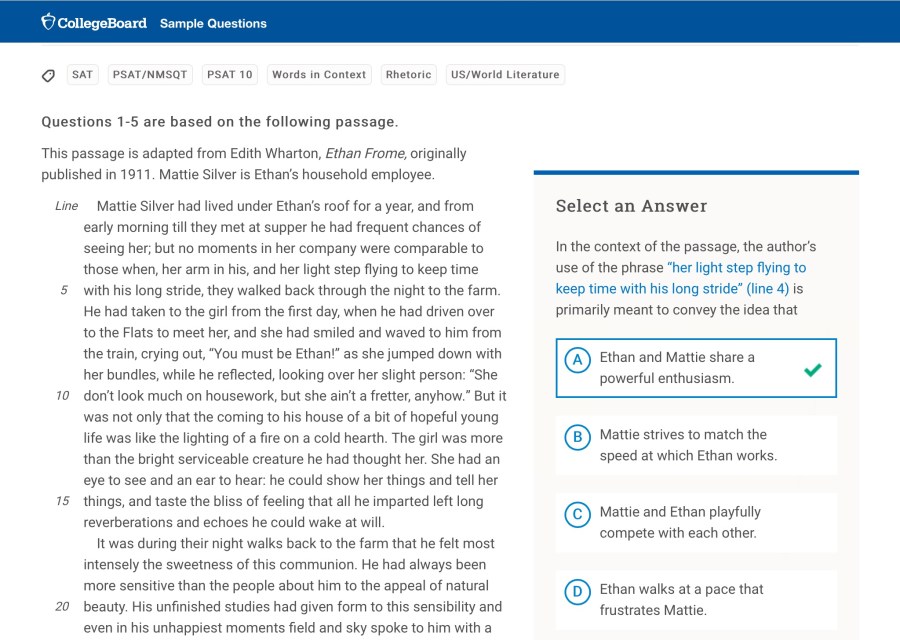Viewport: 900px width, 640px height.
Task: Open the PSAT/NMSQT tag
Action: [148, 75]
